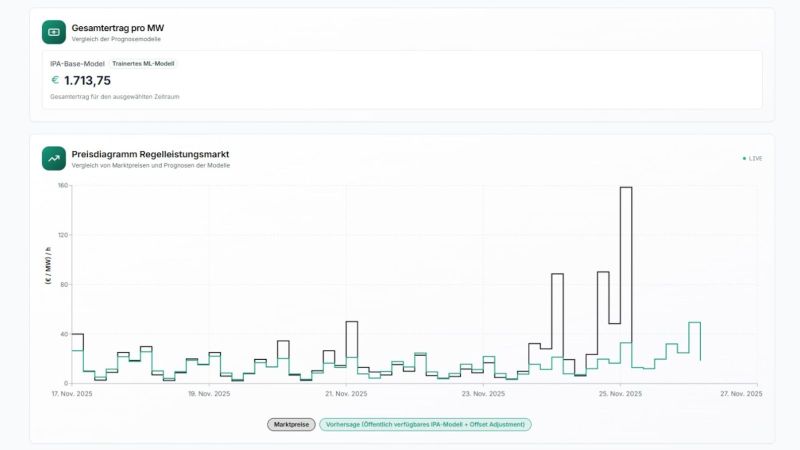Screen dimensions: 800x450
Task: Toggle the Marktpreise legend series
Action: click(291, 424)
